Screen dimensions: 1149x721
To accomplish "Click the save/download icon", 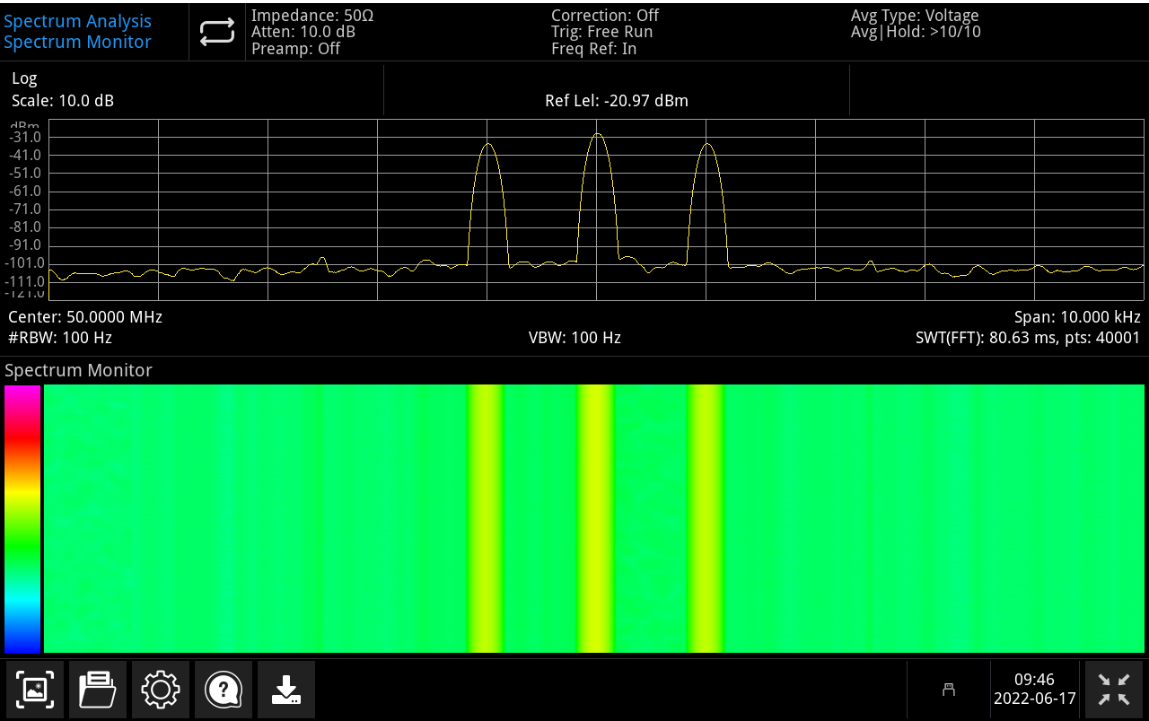I will pos(286,689).
